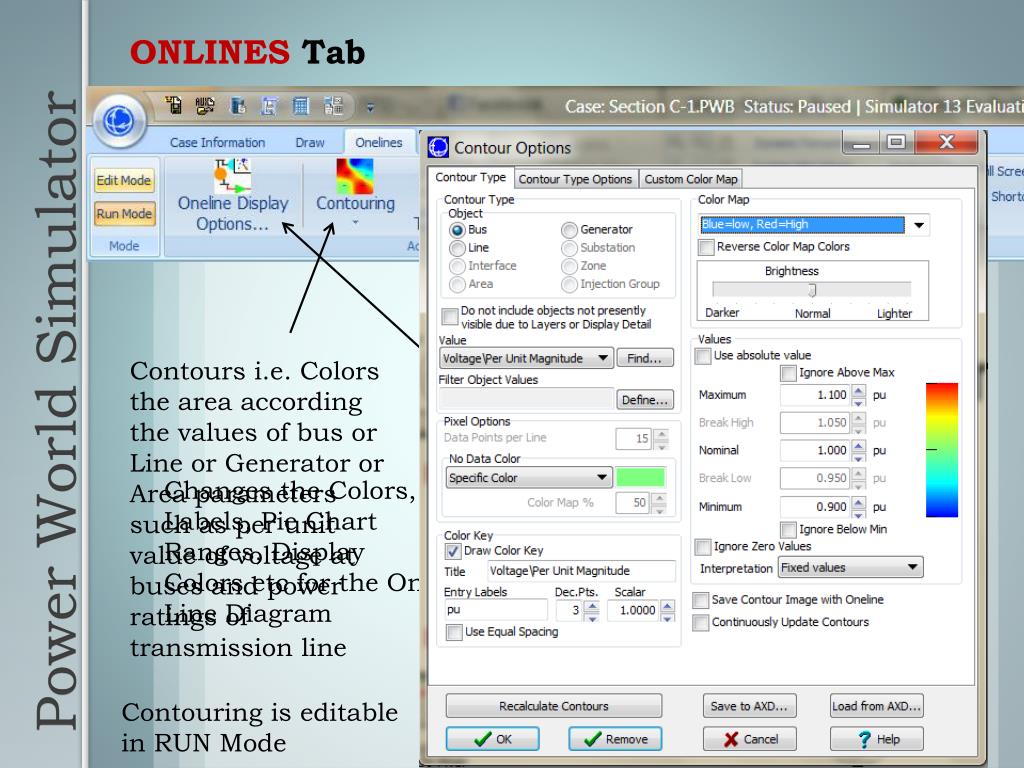Enable Use absolute value checkbox
This screenshot has height=768, width=1024.
[x=703, y=356]
